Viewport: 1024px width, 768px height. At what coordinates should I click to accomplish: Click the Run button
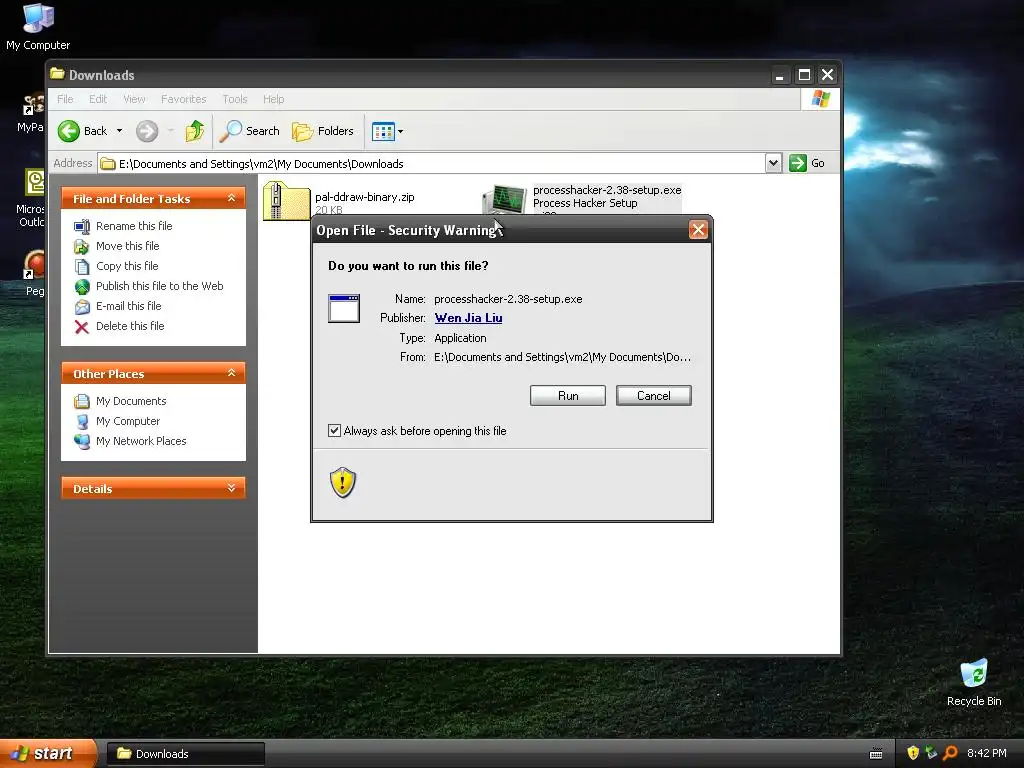[568, 396]
